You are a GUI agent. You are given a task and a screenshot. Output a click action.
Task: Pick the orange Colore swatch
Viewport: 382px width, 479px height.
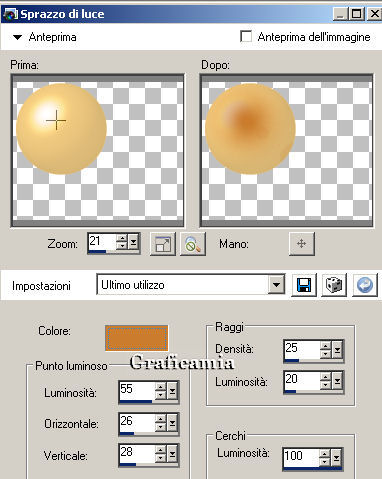(x=136, y=338)
